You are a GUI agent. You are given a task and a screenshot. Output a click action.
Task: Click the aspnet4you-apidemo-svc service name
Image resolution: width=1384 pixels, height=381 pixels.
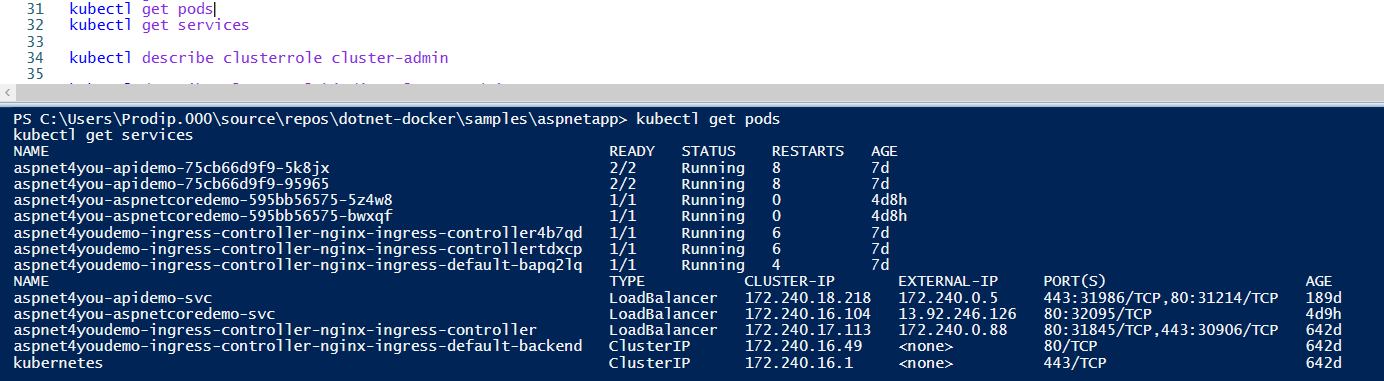112,298
